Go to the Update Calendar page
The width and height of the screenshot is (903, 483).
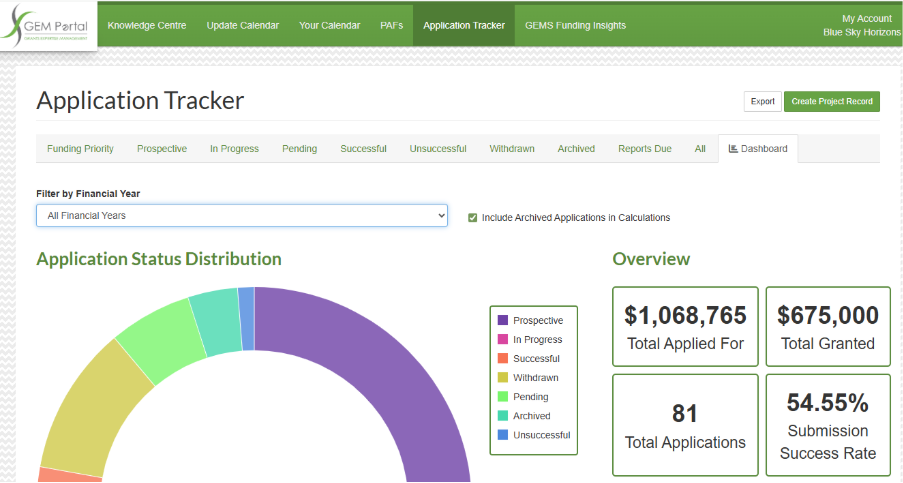[243, 25]
